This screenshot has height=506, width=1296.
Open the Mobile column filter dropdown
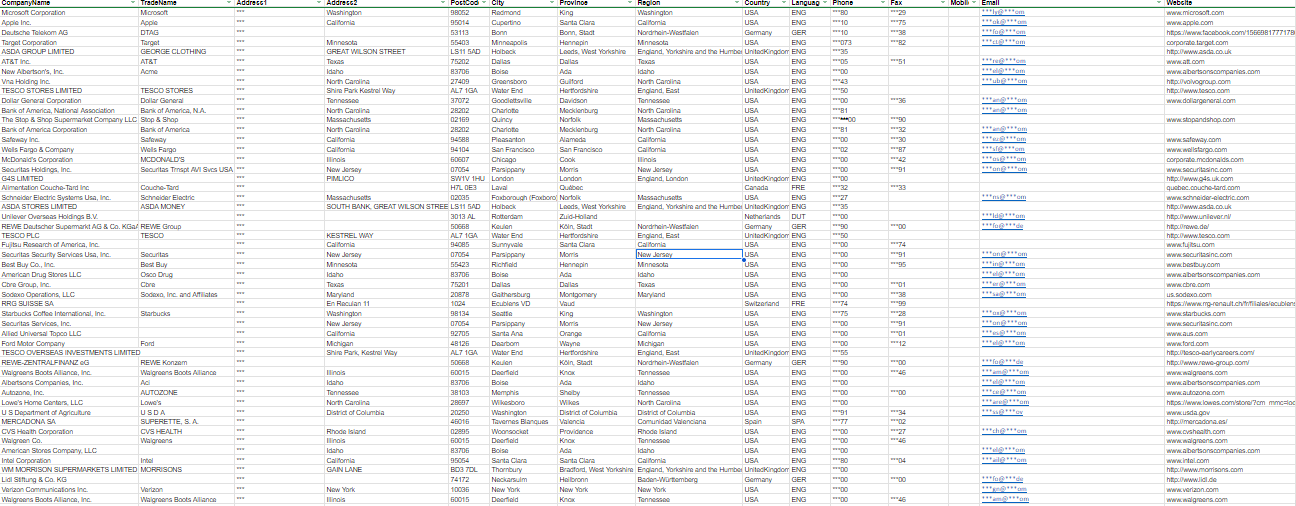973,4
